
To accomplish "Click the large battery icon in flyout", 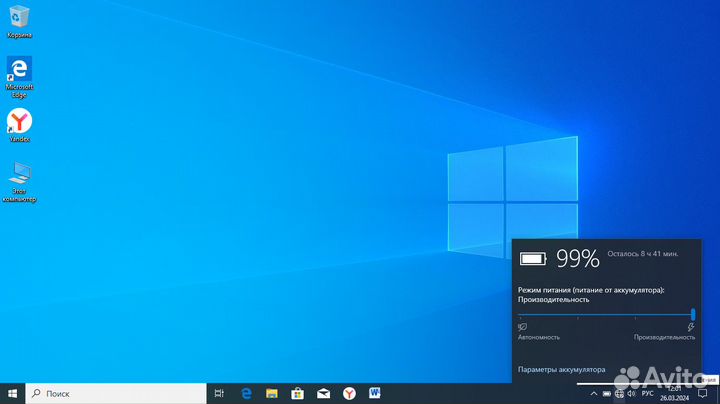I will click(x=533, y=259).
